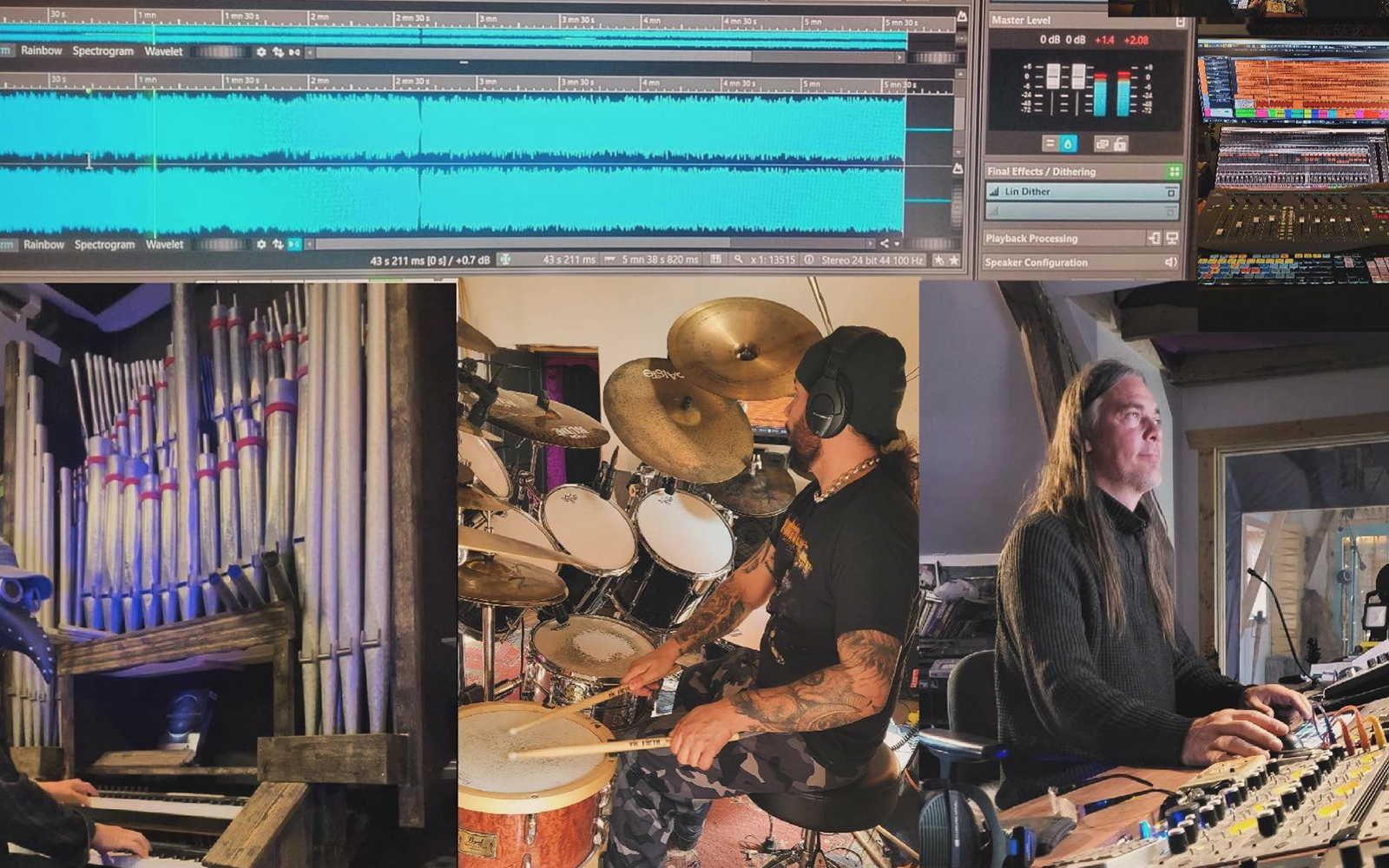This screenshot has height=868, width=1389.
Task: Click the green effects grid icon on Final Effects header
Action: click(1173, 172)
